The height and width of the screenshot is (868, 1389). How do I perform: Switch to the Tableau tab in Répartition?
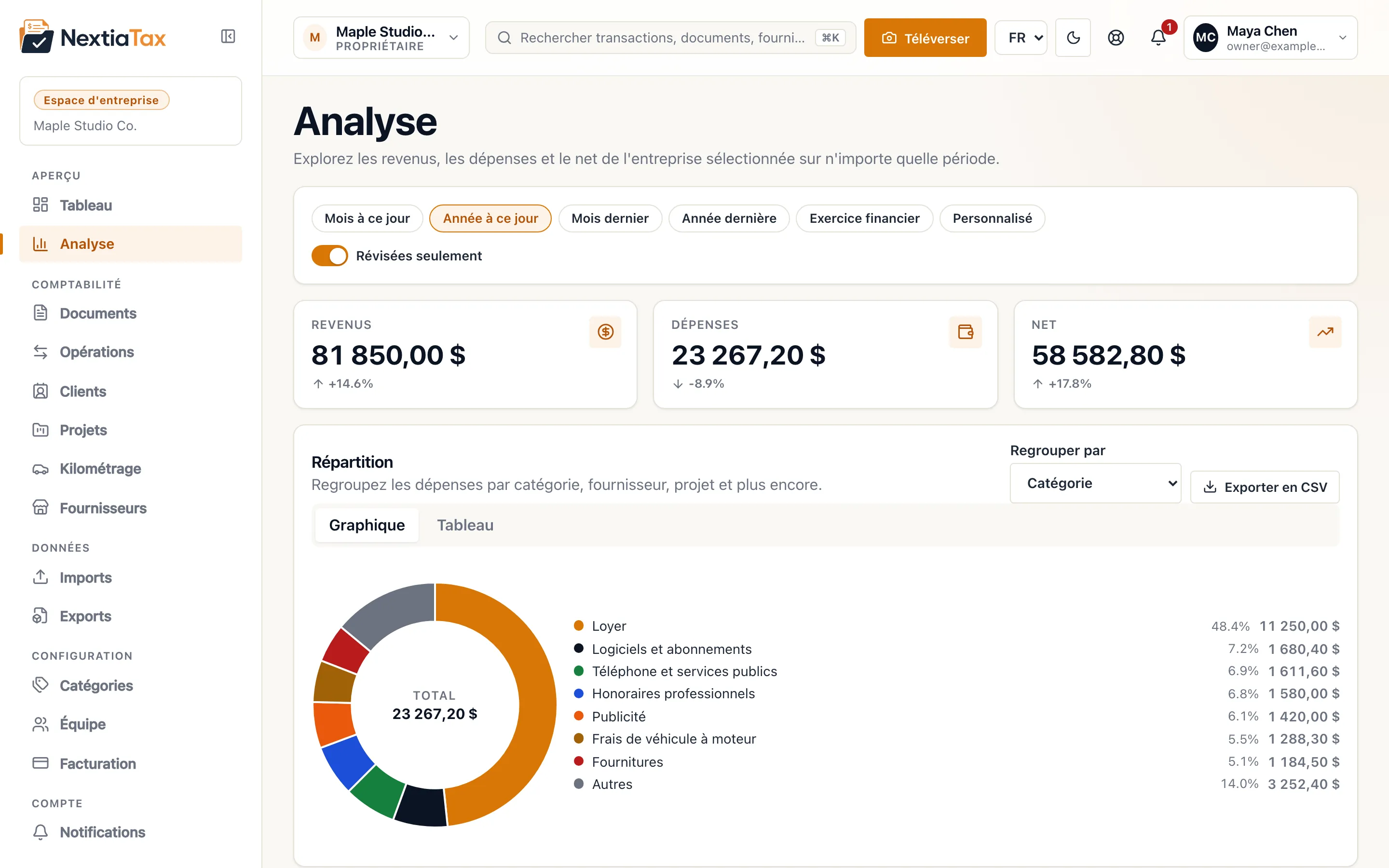pyautogui.click(x=465, y=525)
